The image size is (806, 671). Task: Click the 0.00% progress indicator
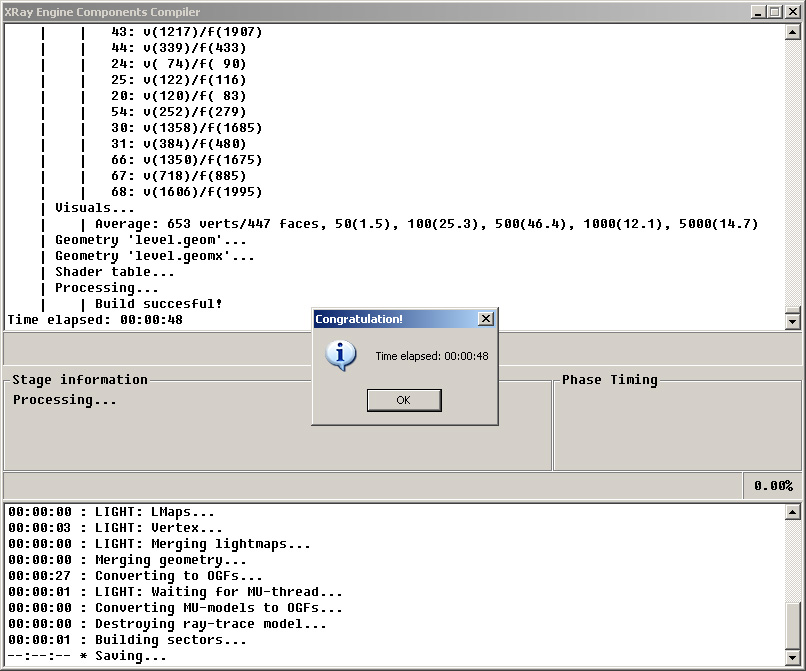[x=773, y=486]
